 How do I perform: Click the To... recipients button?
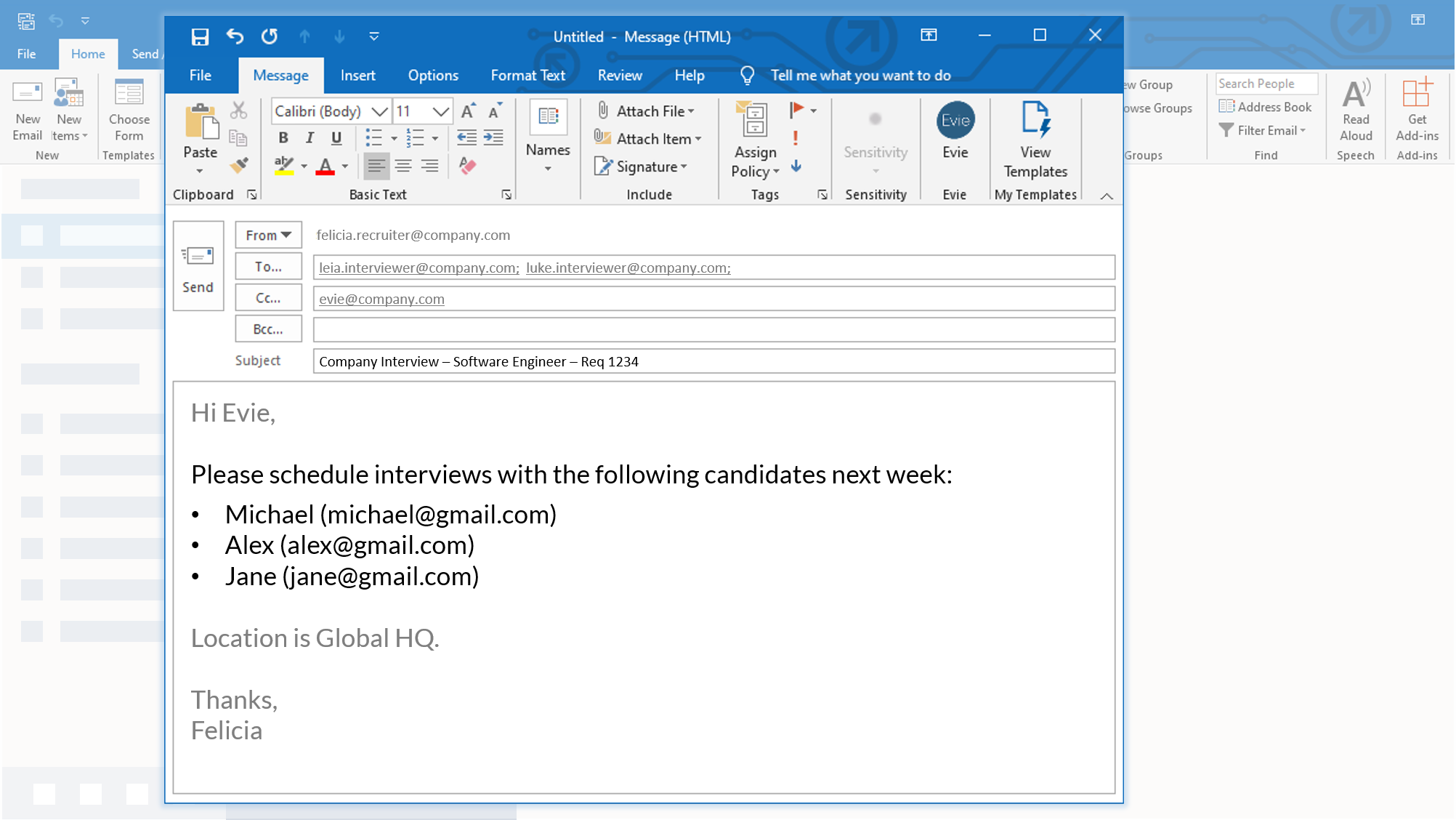[x=268, y=267]
